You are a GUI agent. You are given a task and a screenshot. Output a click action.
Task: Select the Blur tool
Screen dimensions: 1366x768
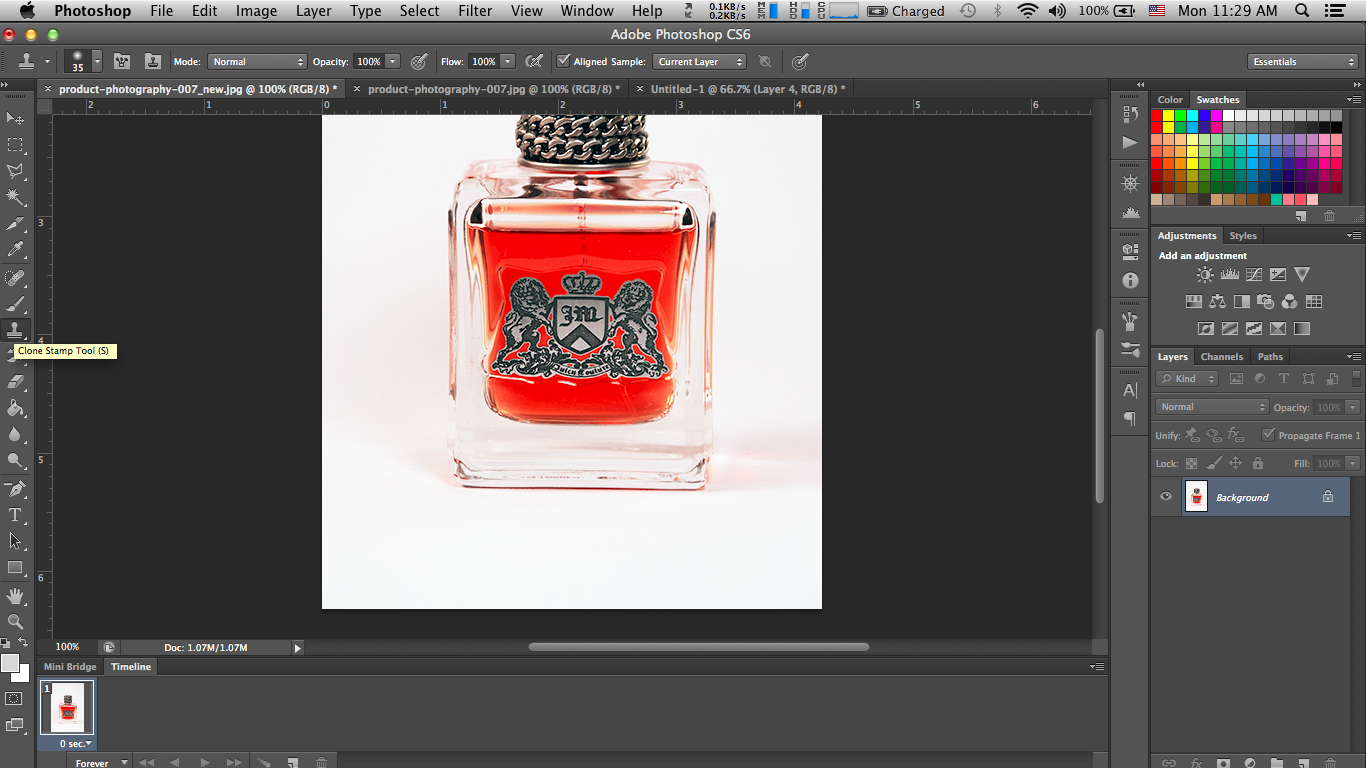pyautogui.click(x=15, y=434)
